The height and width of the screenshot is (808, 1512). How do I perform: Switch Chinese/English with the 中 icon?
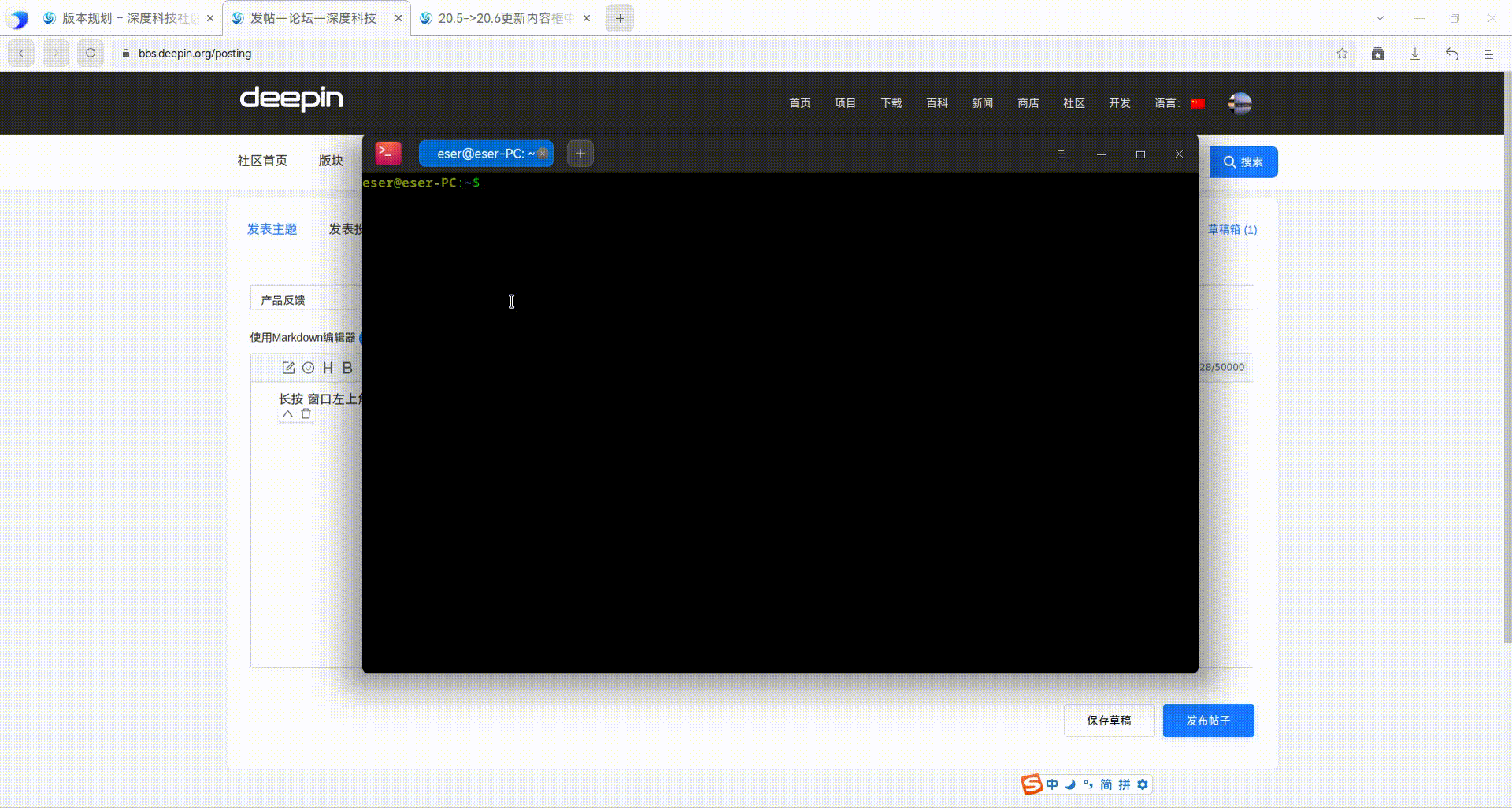1053,784
